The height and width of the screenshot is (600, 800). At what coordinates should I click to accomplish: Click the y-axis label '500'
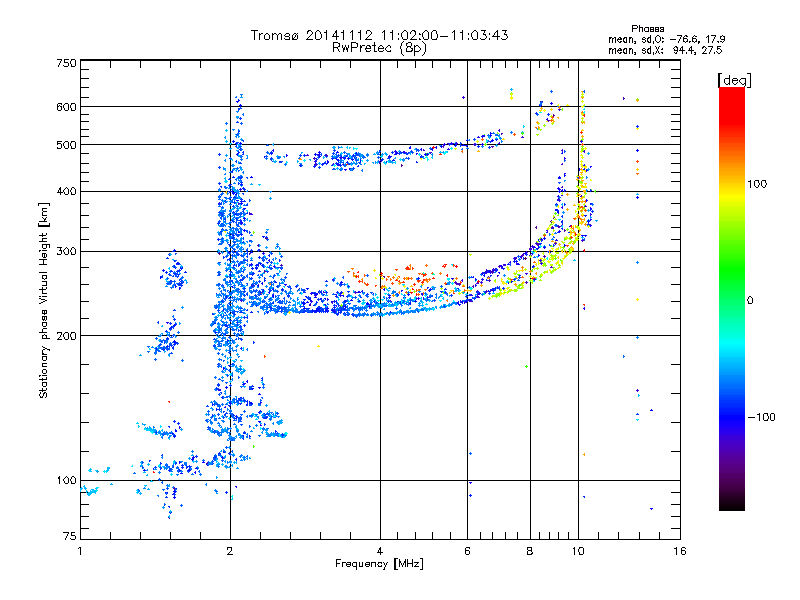click(66, 145)
